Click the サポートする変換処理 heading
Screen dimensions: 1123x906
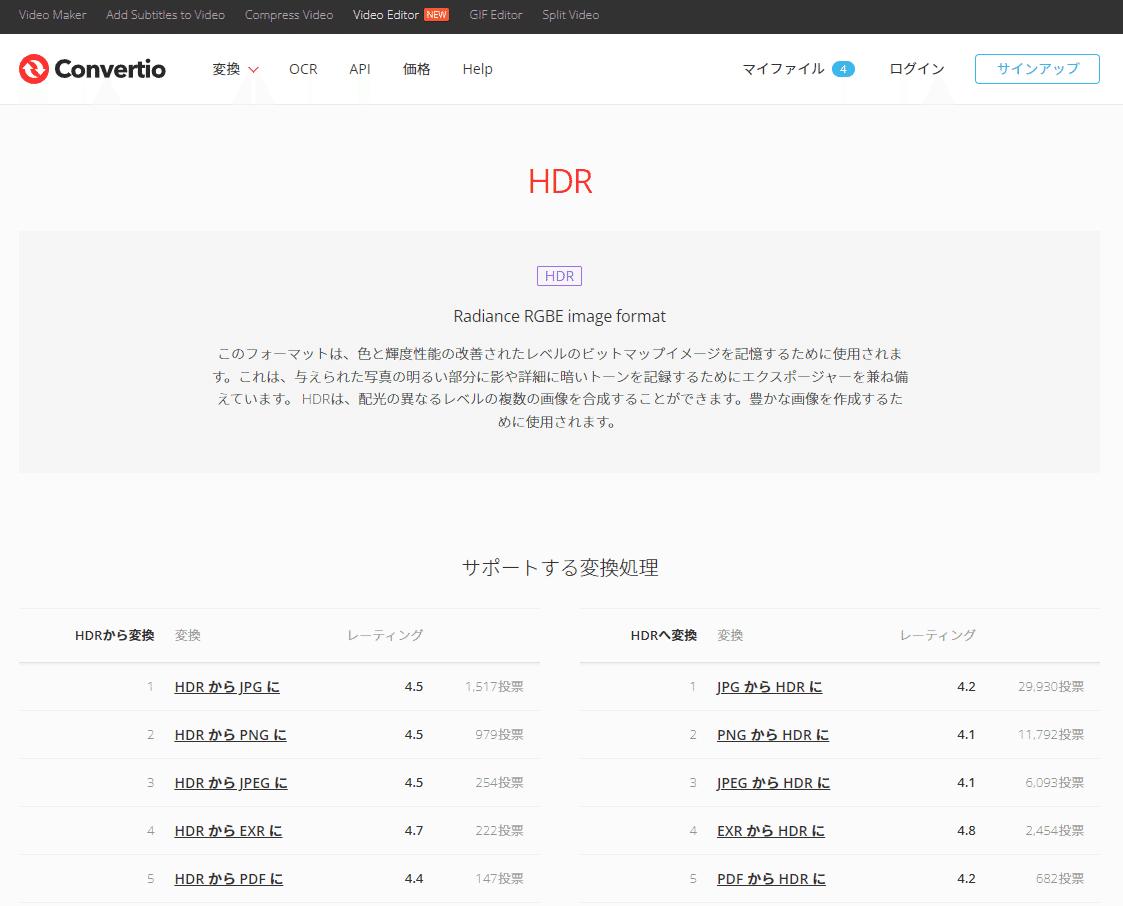[x=560, y=567]
